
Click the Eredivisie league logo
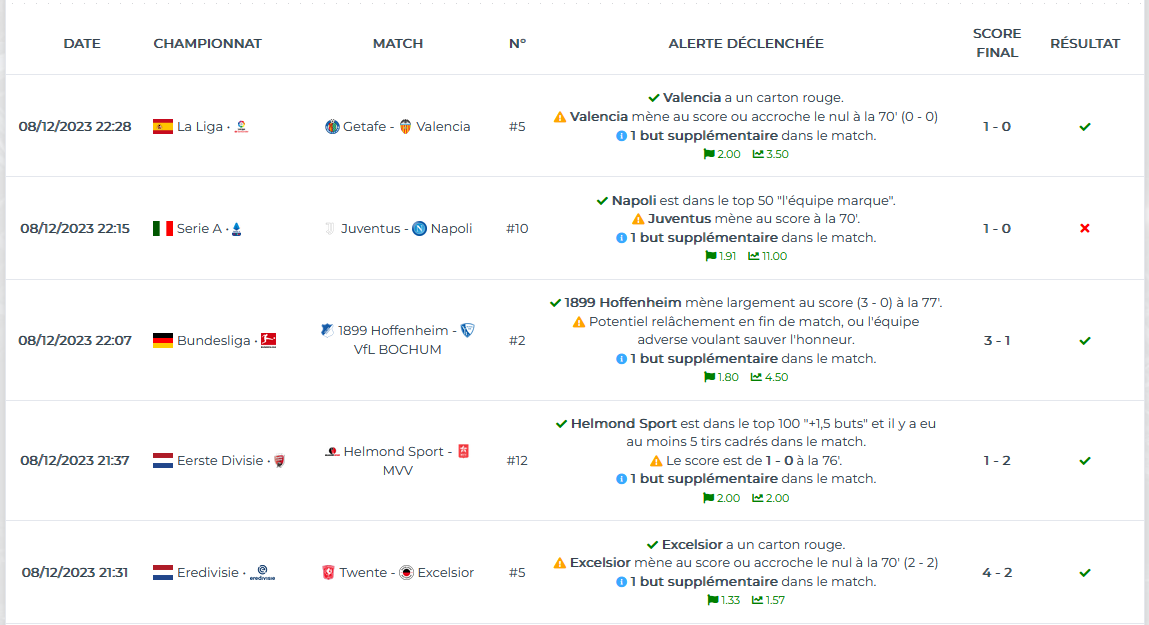[x=262, y=572]
